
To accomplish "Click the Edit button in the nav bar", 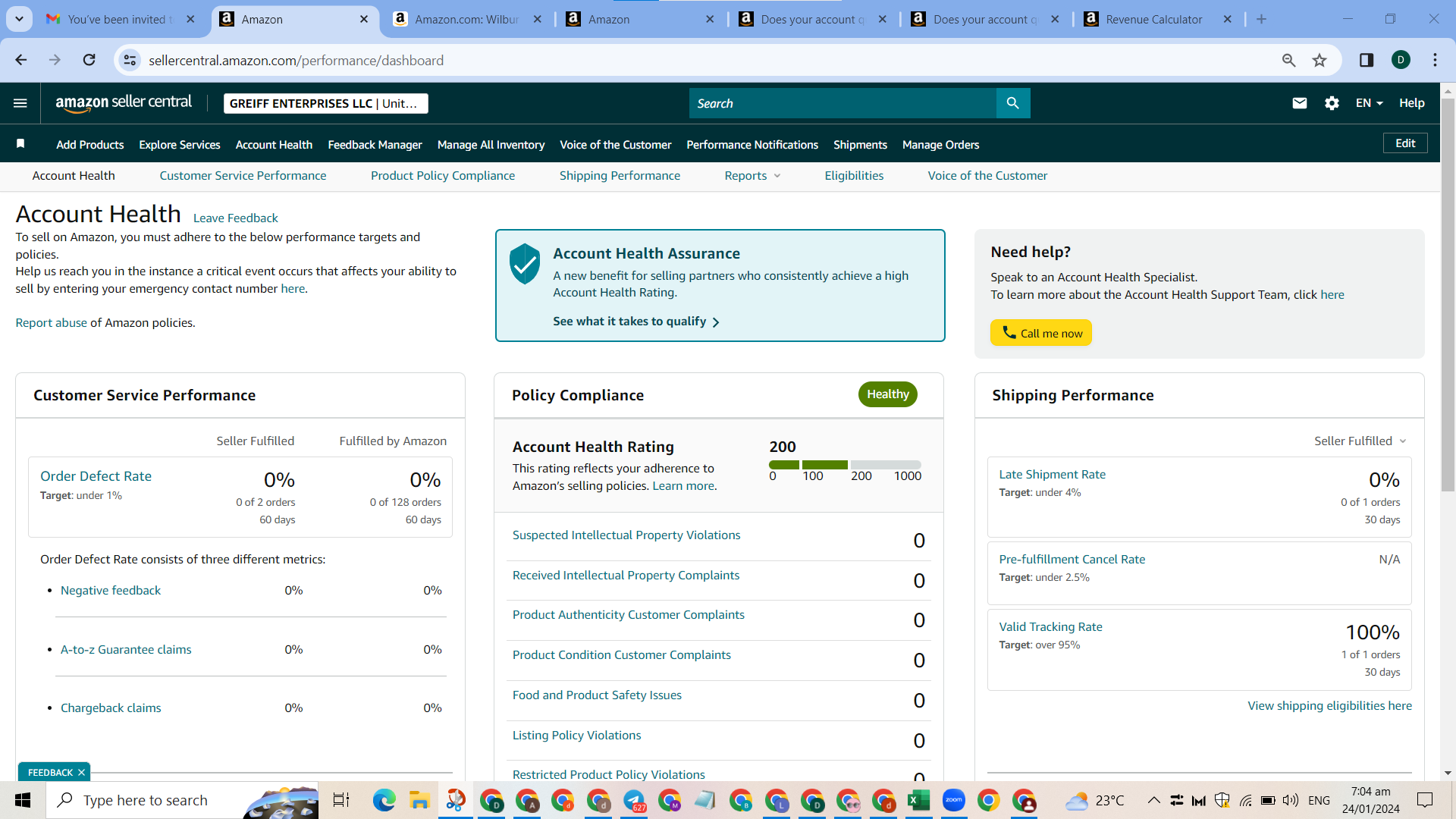I will [x=1405, y=143].
